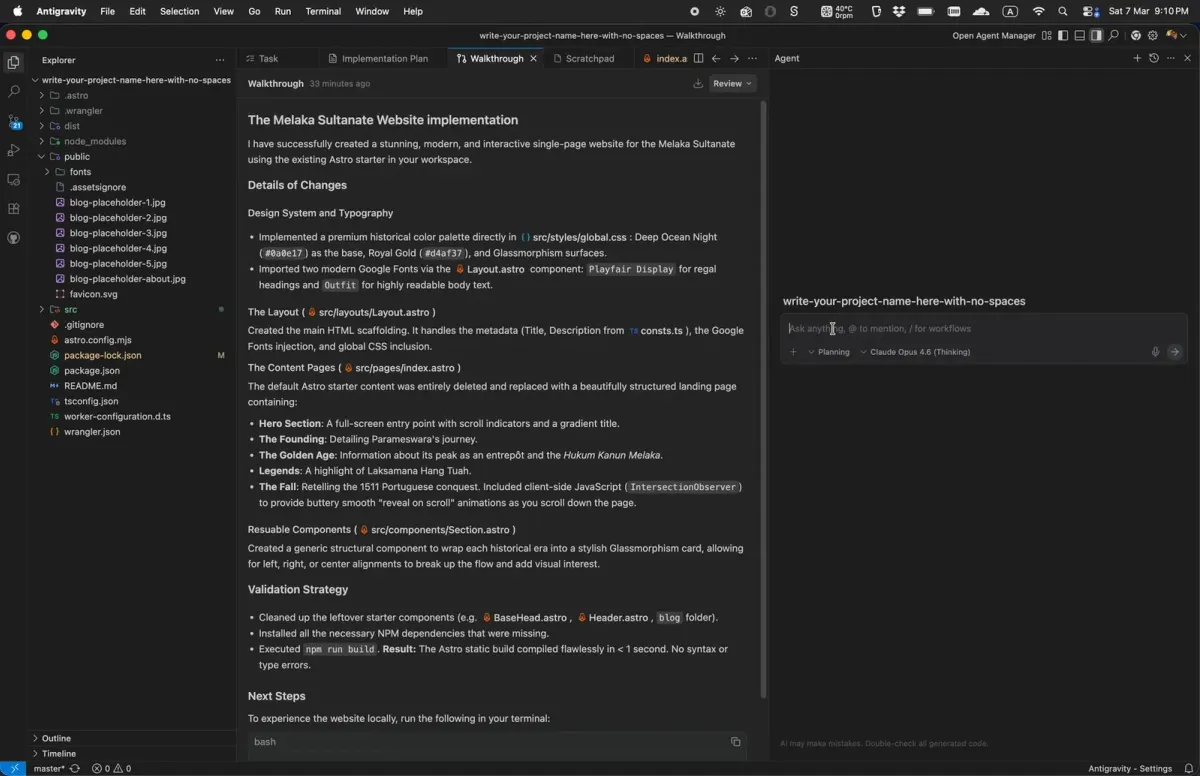Close the Walkthrough tab
This screenshot has width=1200, height=776.
pos(533,58)
